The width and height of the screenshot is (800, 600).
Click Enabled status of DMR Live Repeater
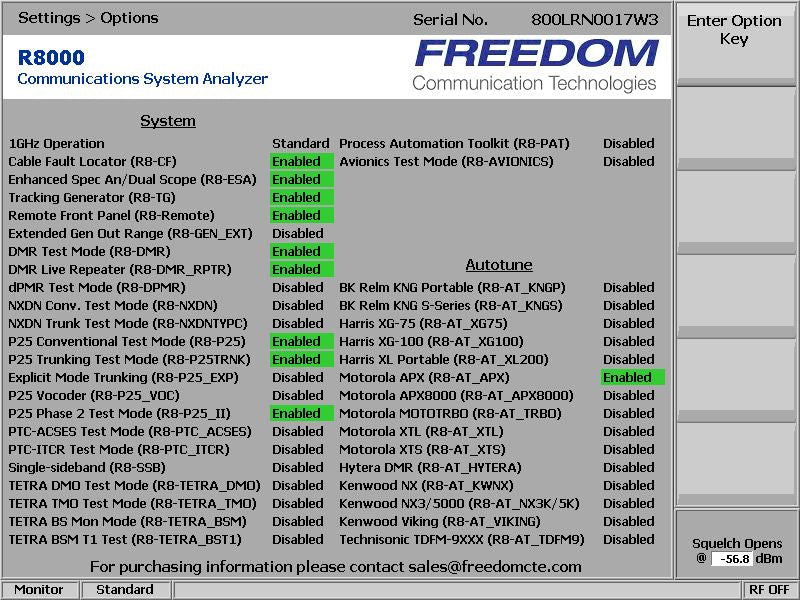(302, 269)
